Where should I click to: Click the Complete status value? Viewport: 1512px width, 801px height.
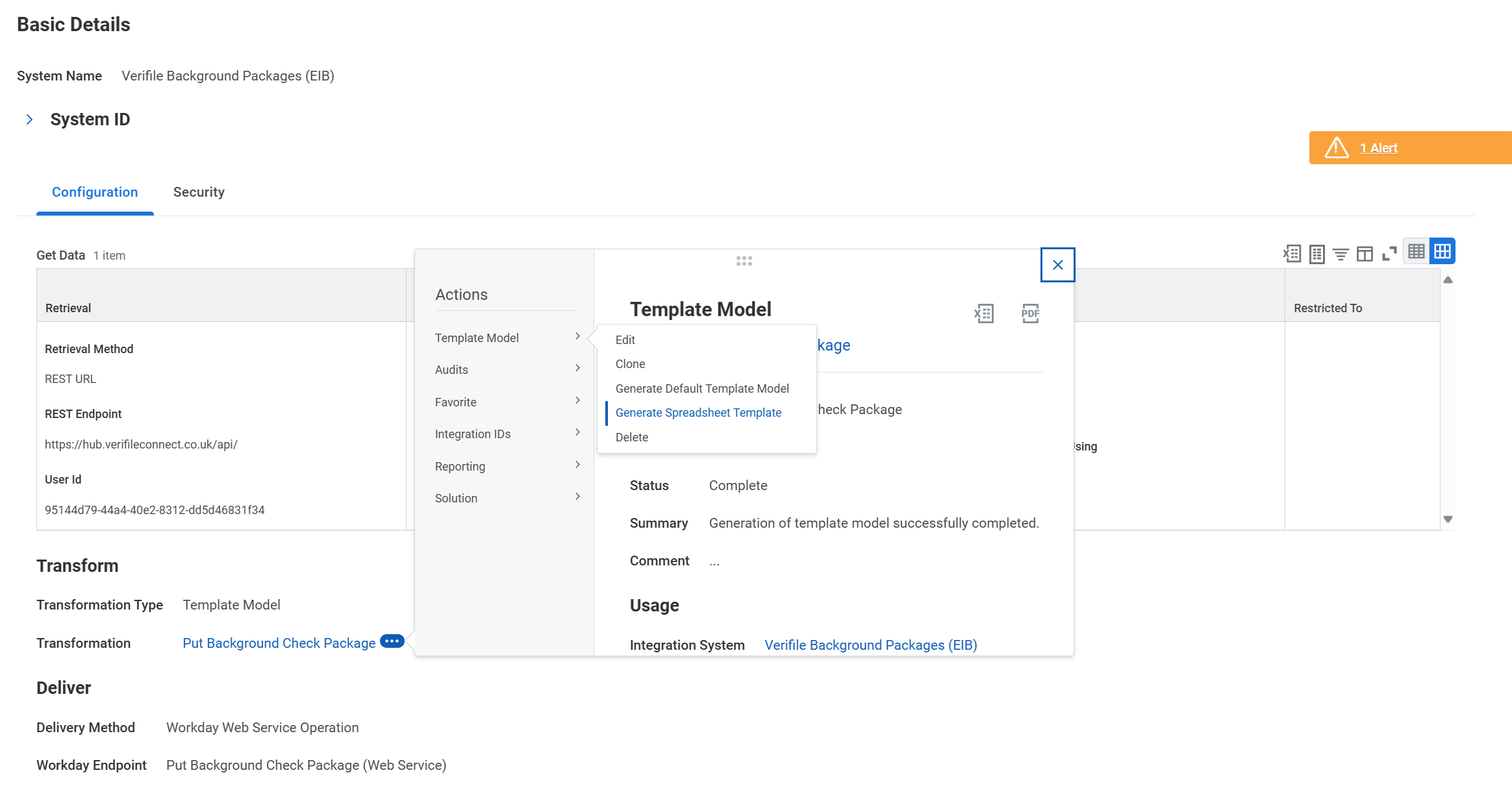click(738, 485)
